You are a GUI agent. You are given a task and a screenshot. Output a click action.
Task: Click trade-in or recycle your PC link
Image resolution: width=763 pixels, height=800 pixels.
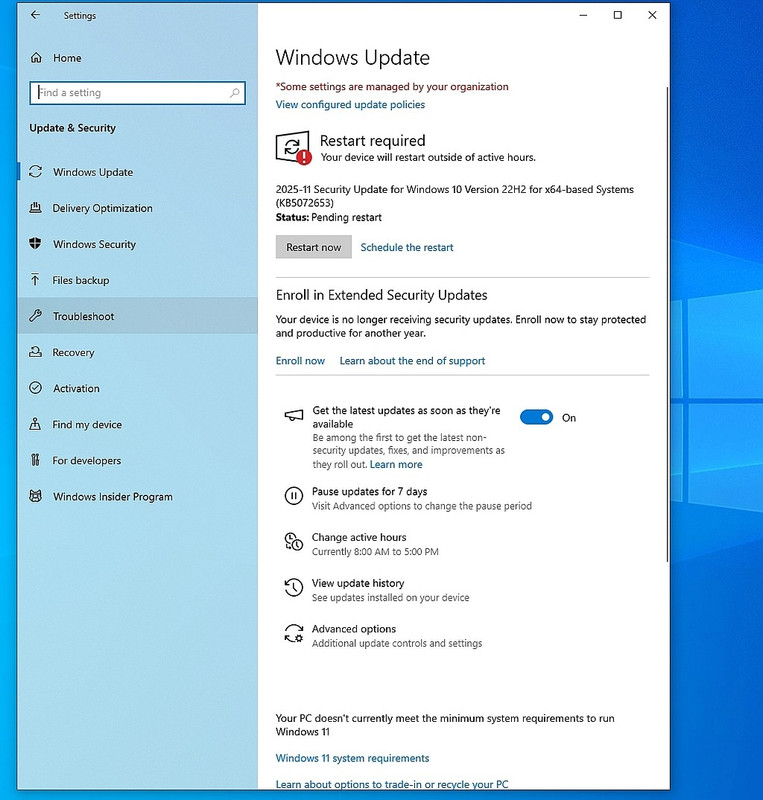click(x=392, y=784)
